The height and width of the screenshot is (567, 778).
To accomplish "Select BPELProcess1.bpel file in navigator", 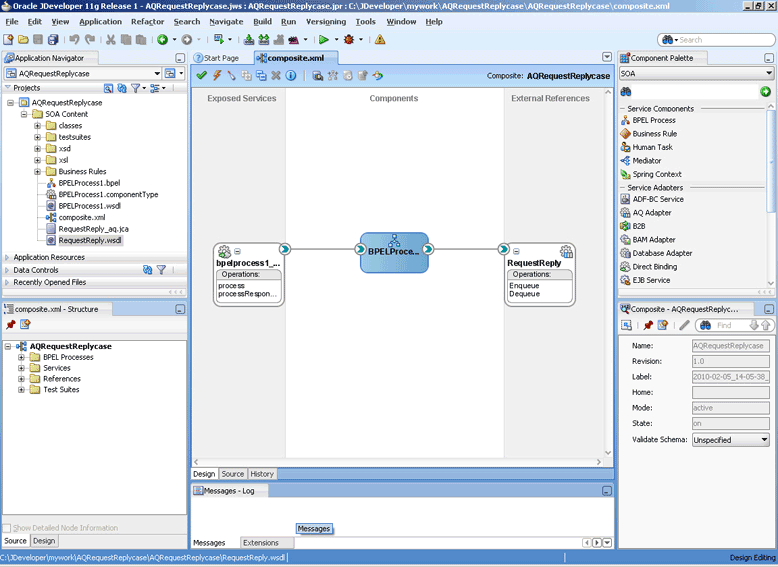I will point(89,183).
